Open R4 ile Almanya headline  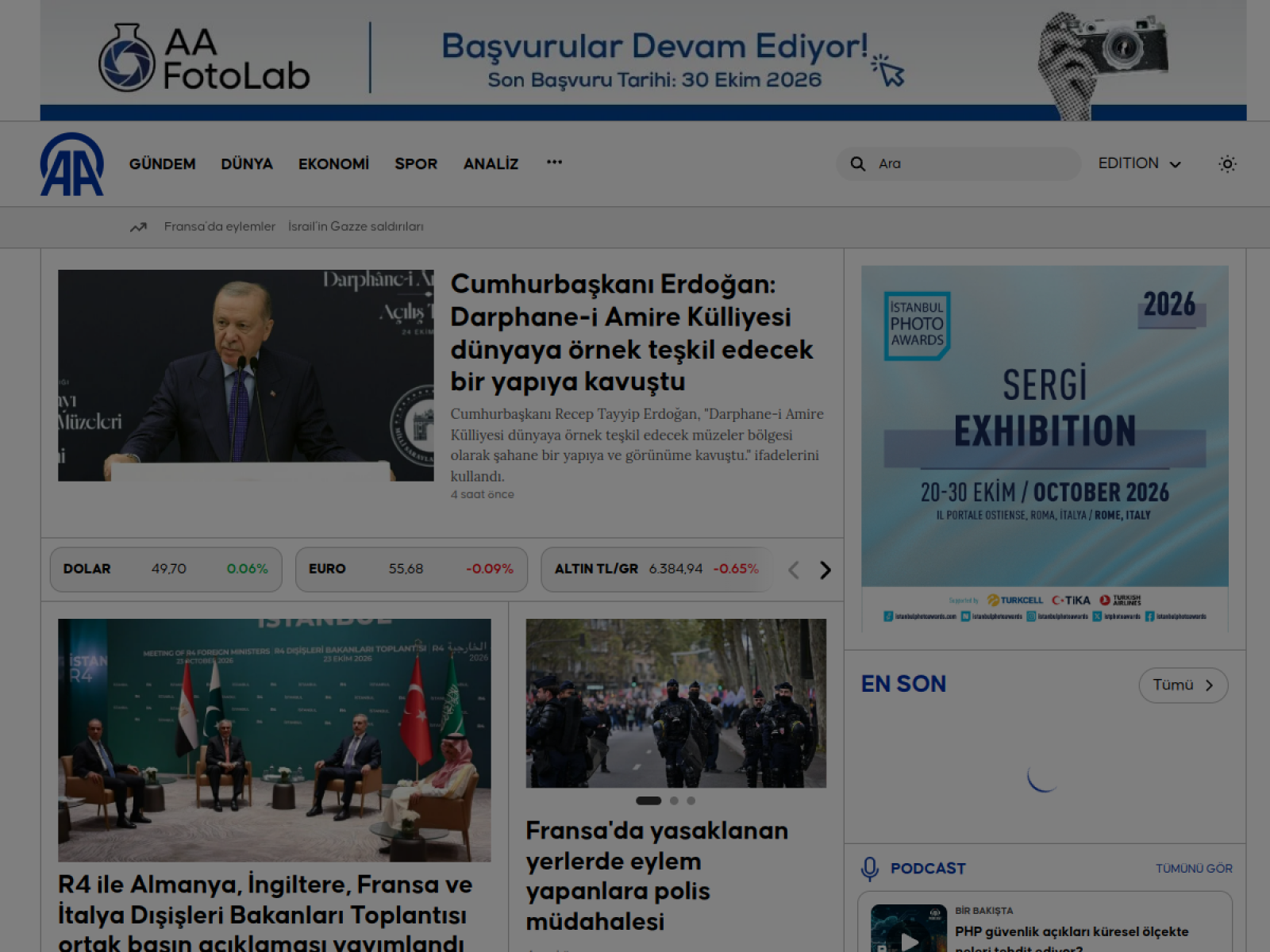pos(265,912)
